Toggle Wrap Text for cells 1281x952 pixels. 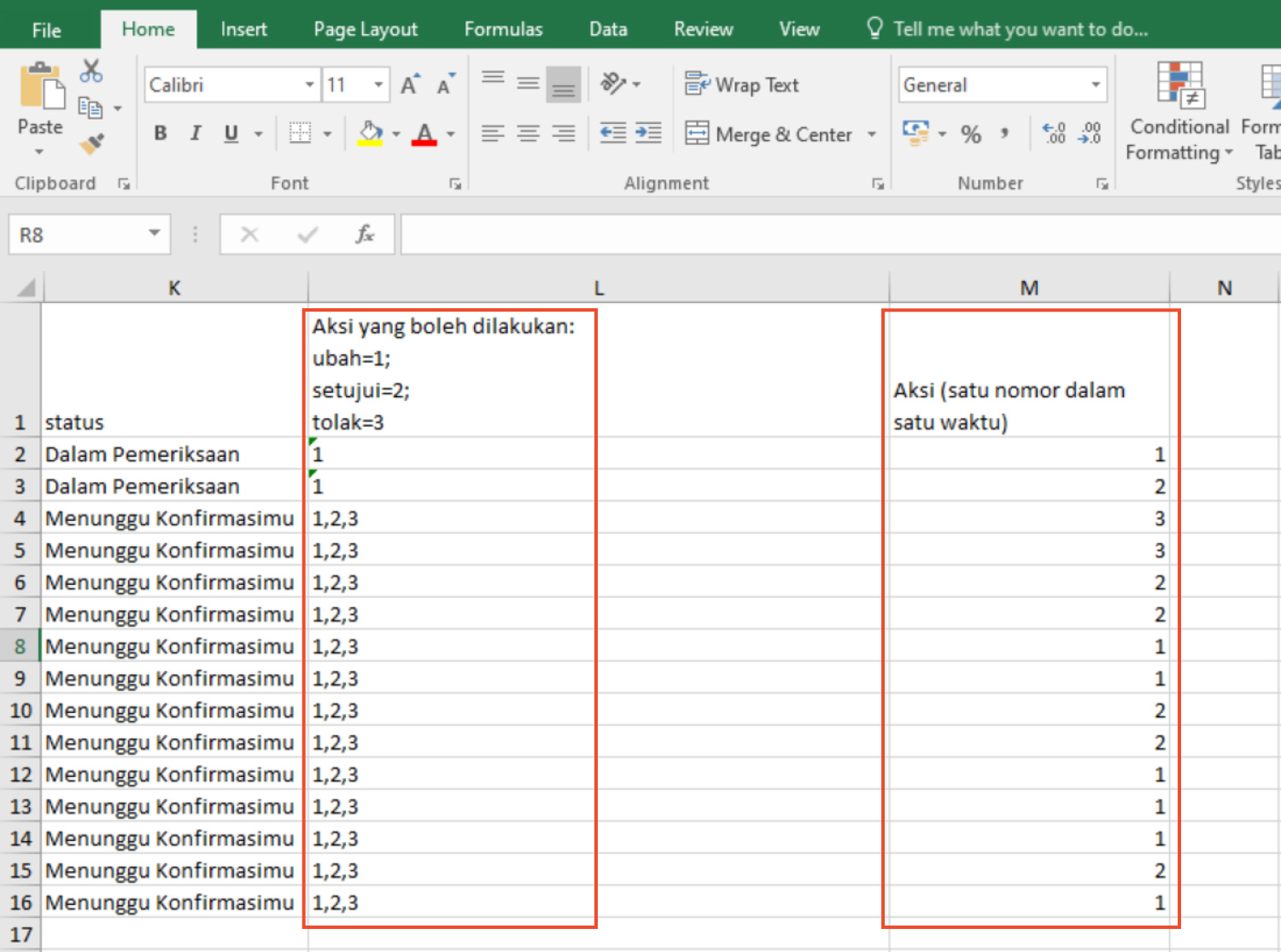click(741, 85)
